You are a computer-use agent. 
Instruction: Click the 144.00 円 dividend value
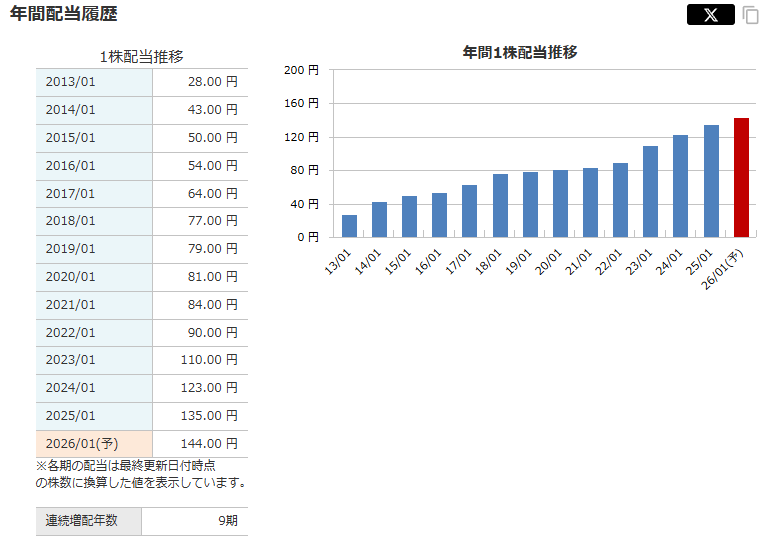tap(212, 444)
